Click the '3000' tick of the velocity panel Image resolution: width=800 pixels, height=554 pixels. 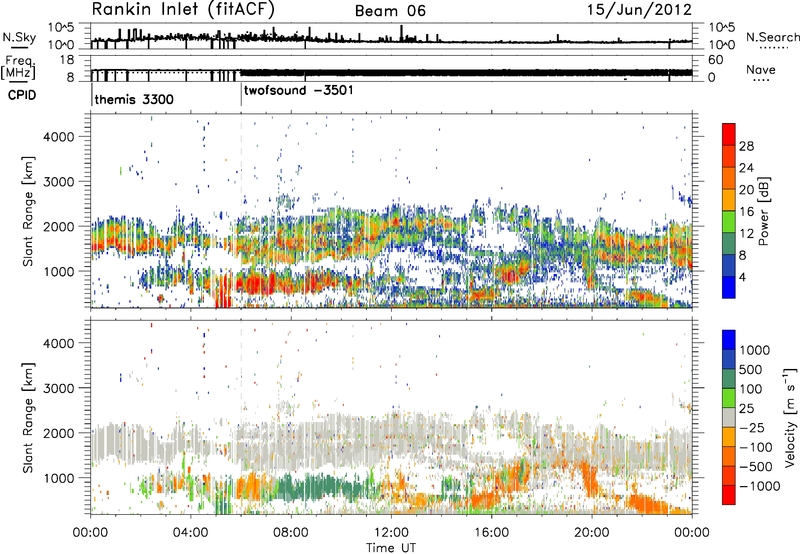[x=59, y=388]
